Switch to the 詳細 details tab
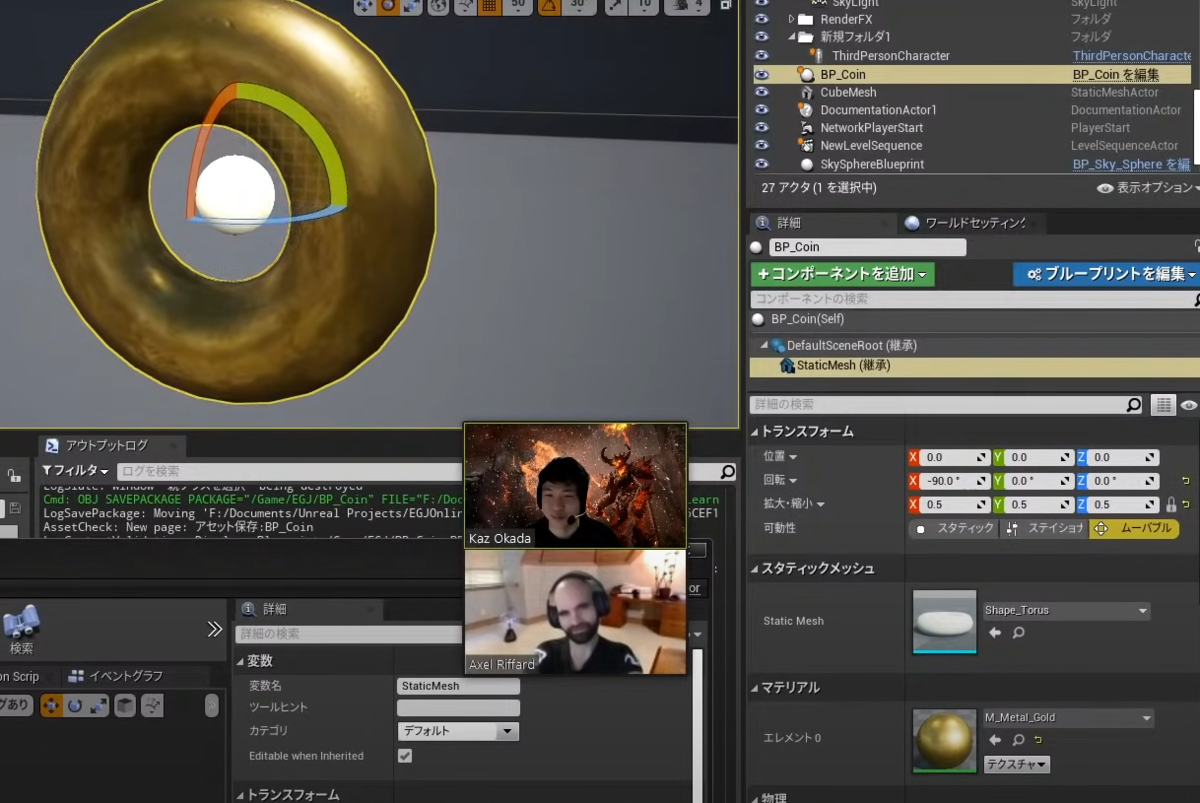 point(788,223)
